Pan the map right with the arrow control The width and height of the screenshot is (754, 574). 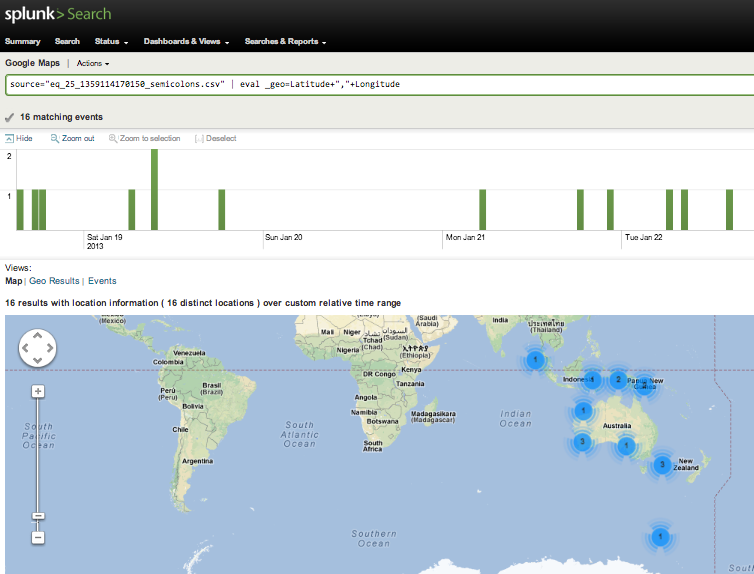pyautogui.click(x=49, y=348)
